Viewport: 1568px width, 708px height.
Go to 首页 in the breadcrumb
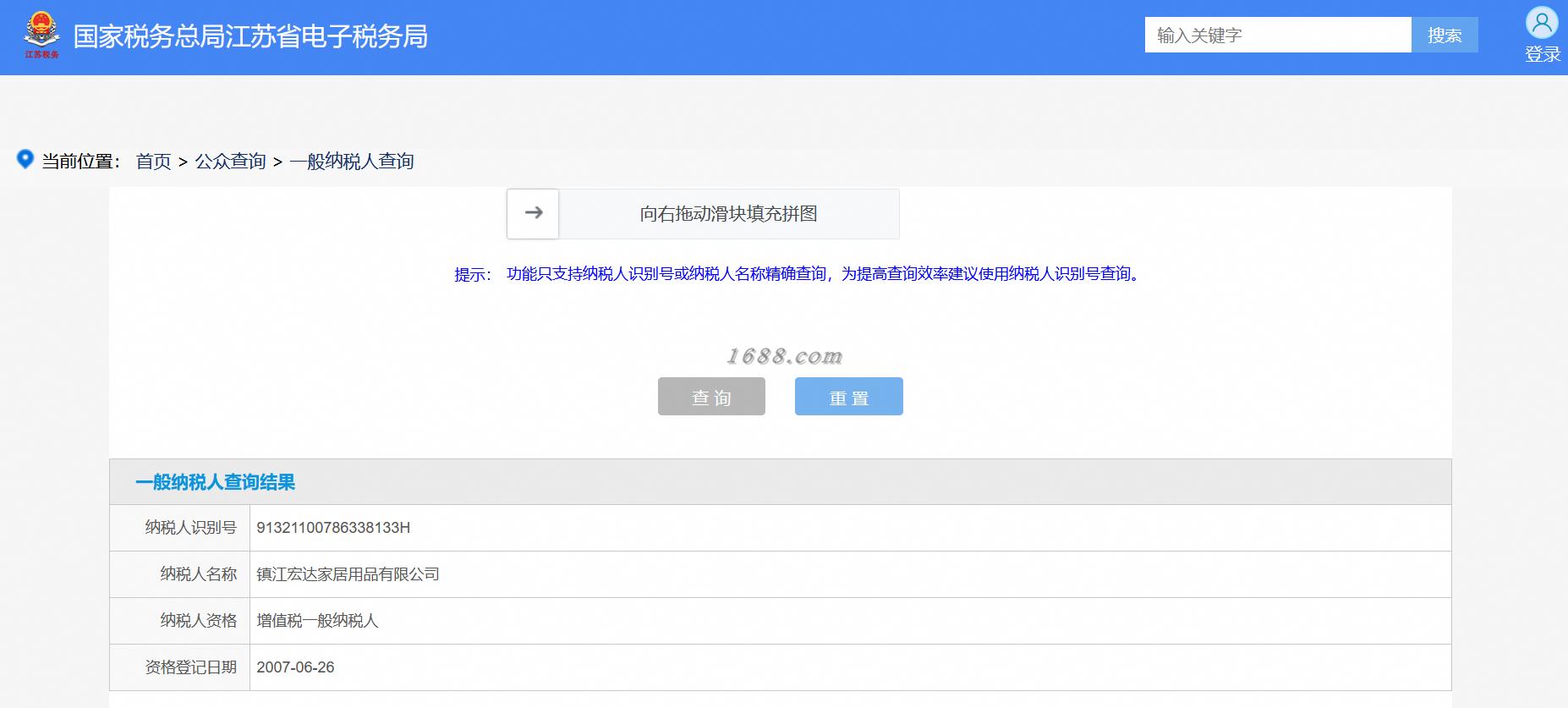click(153, 161)
